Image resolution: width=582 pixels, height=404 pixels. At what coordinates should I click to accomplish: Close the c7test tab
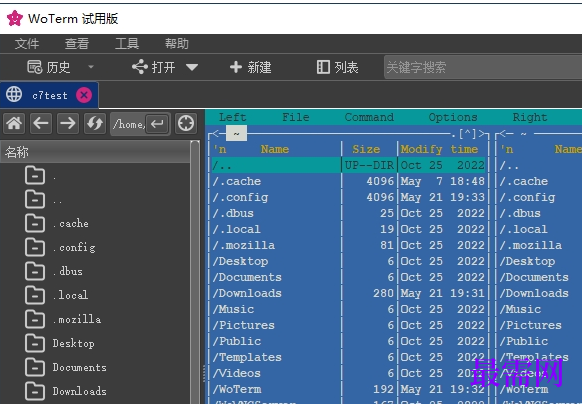(84, 95)
